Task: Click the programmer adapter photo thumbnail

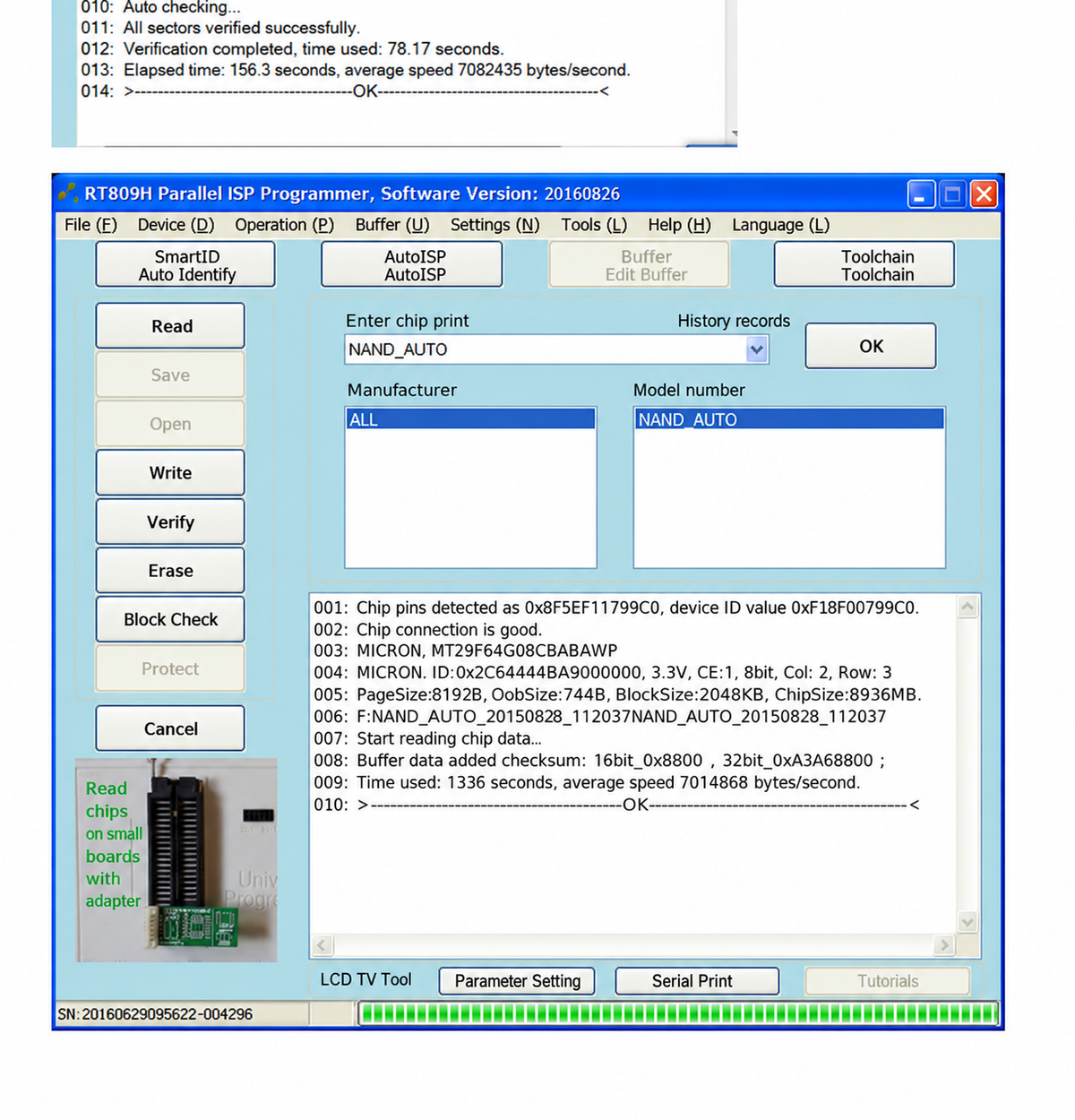Action: (x=176, y=860)
